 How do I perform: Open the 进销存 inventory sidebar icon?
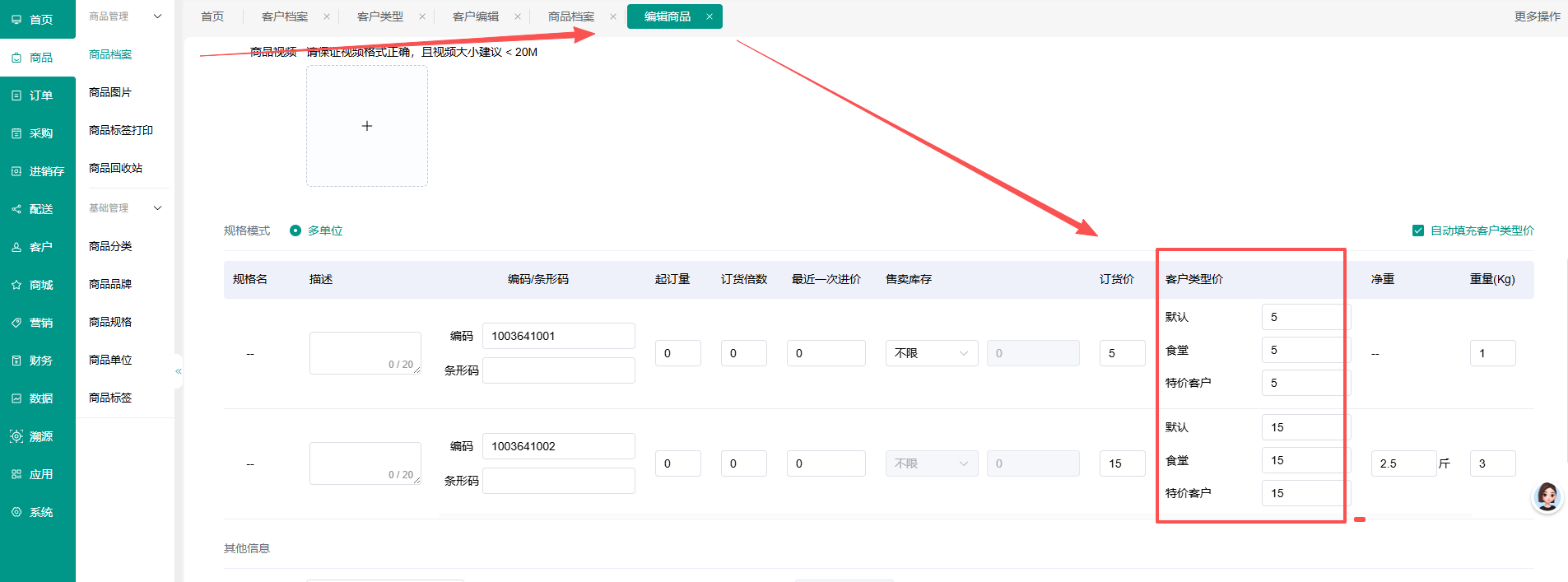point(16,171)
